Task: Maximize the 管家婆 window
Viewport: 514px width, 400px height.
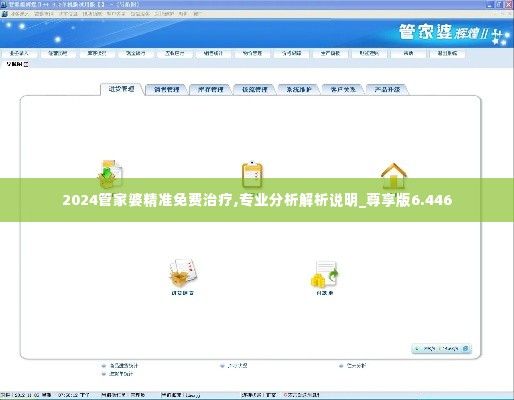Action: [499, 4]
